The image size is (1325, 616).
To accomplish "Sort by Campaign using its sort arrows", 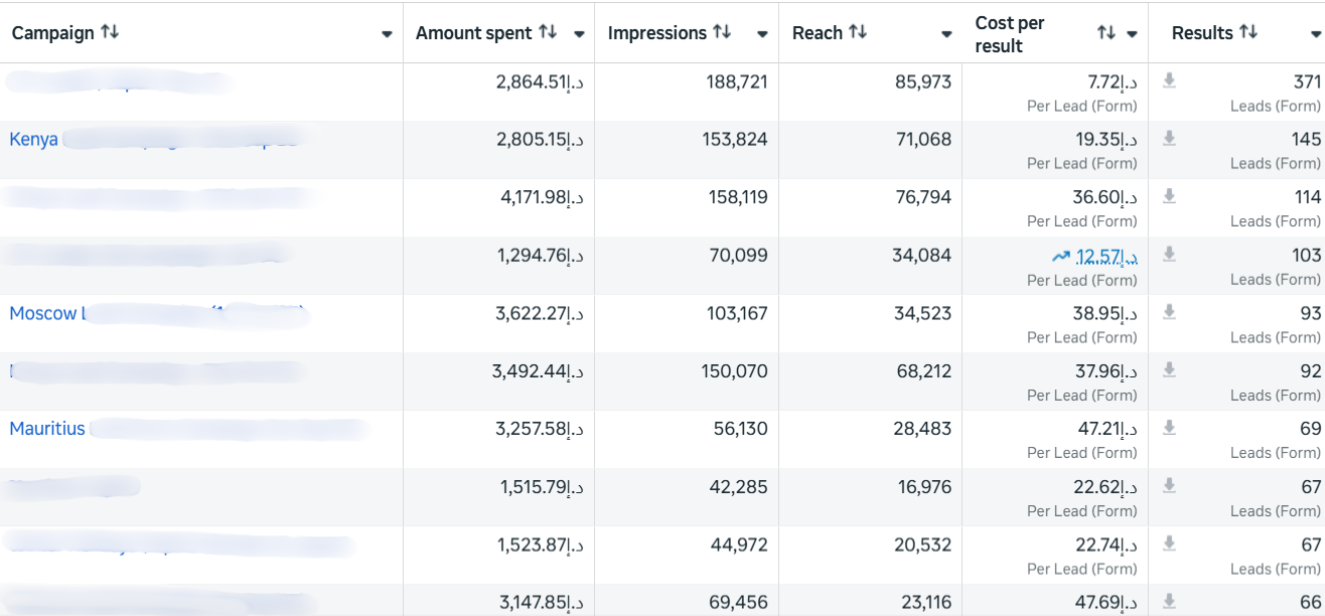I will (110, 33).
